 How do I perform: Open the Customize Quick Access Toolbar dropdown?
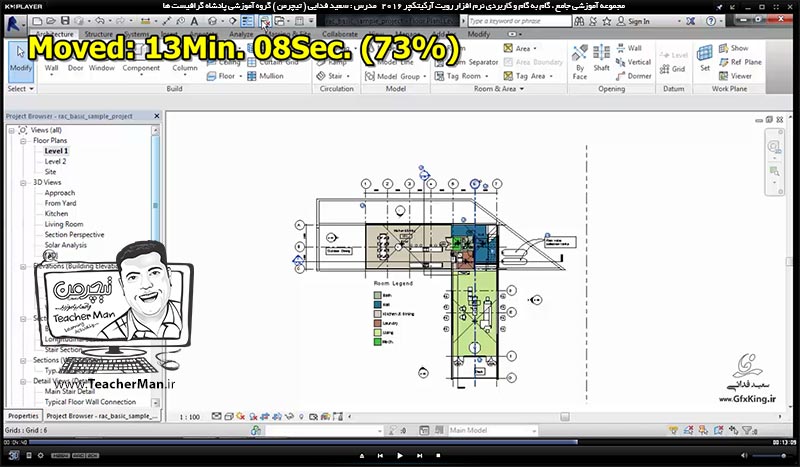(311, 21)
